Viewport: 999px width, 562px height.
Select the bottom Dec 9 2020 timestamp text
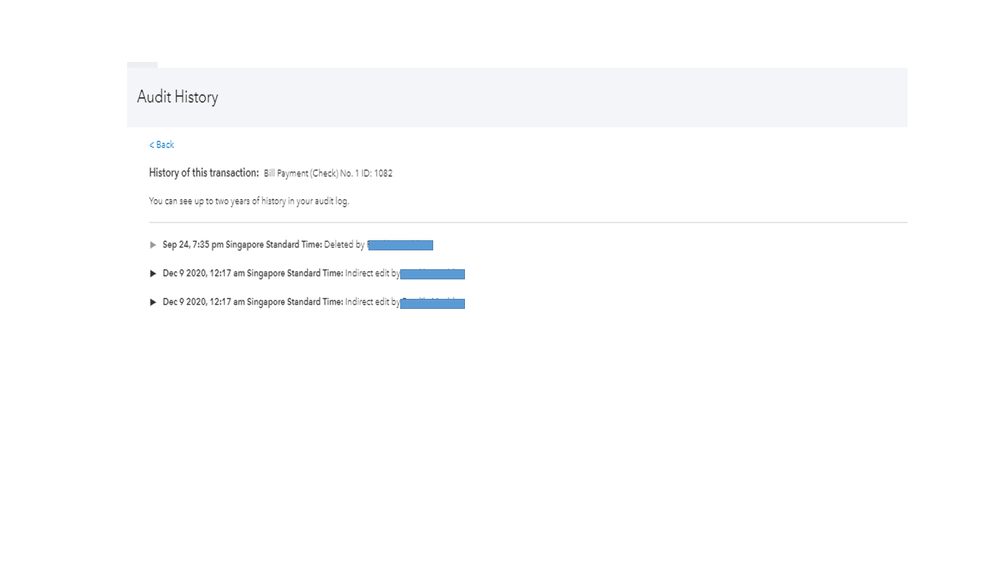[x=253, y=302]
